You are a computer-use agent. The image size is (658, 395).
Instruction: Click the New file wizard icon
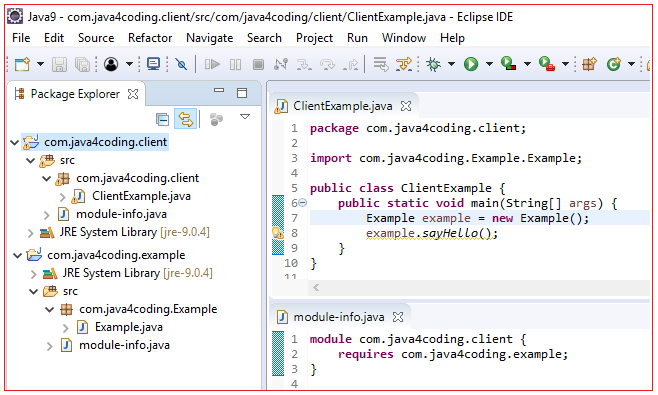pos(23,64)
